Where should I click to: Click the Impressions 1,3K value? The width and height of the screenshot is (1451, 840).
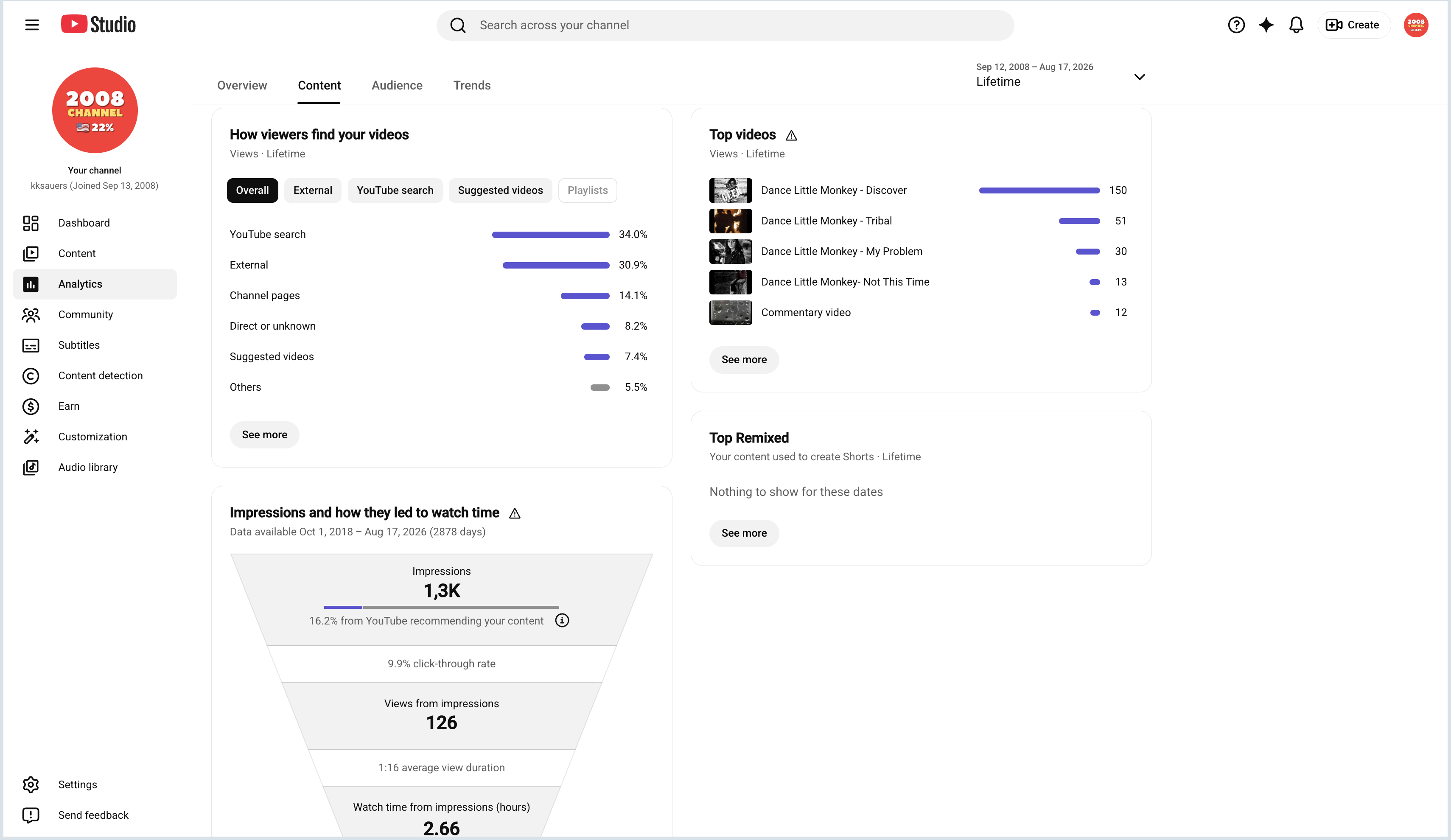coord(442,591)
